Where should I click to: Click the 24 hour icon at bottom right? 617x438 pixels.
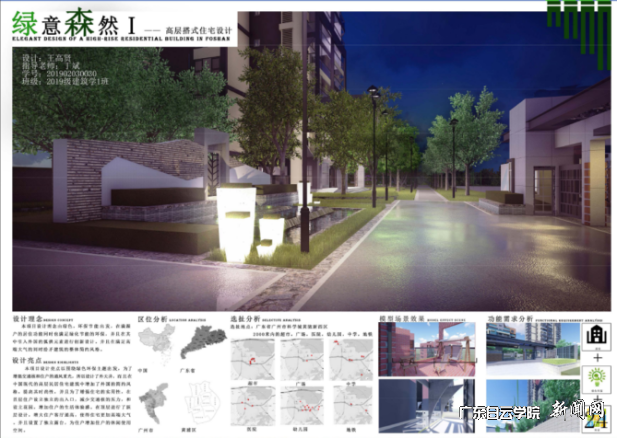click(x=597, y=419)
